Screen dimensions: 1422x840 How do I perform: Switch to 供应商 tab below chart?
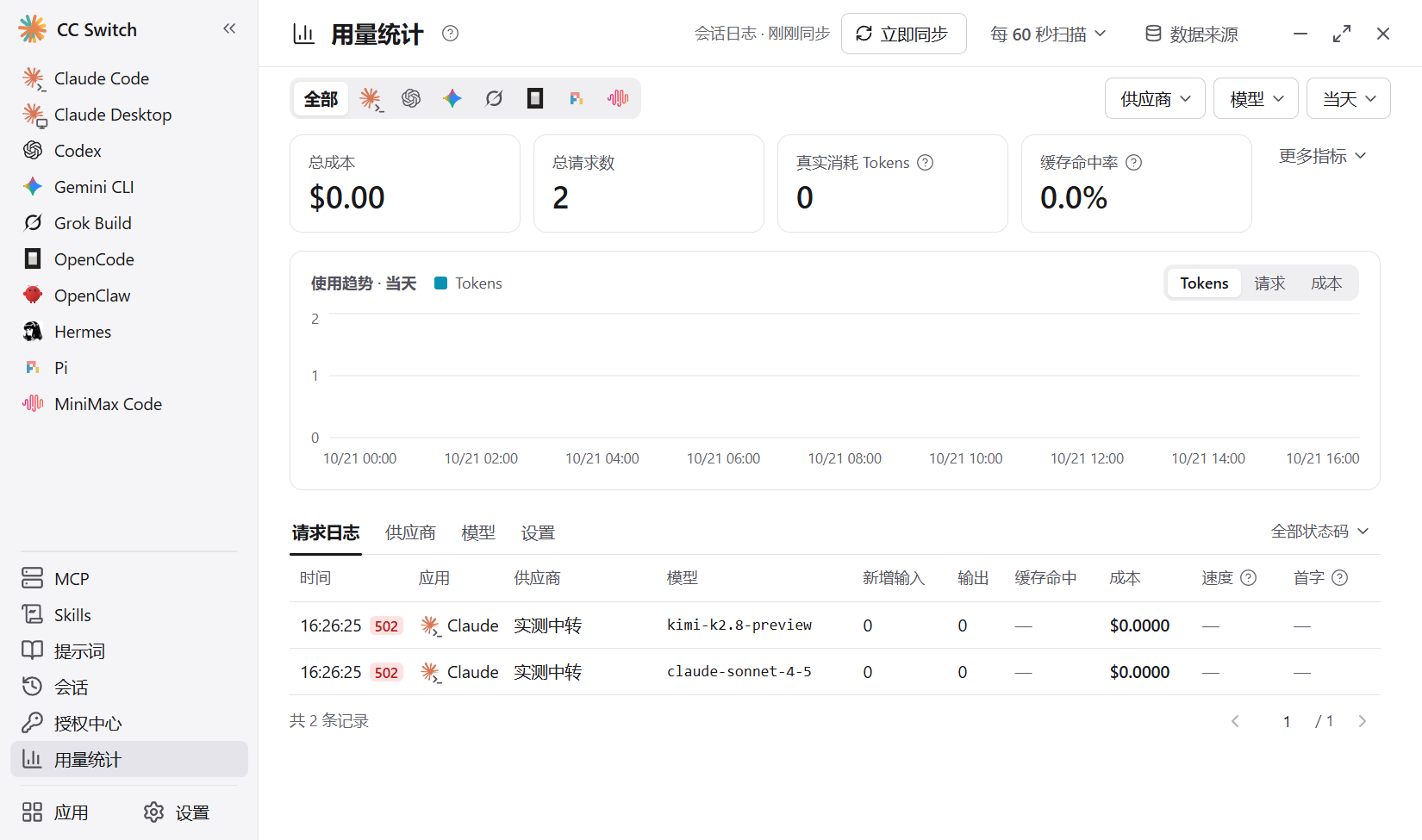[410, 533]
